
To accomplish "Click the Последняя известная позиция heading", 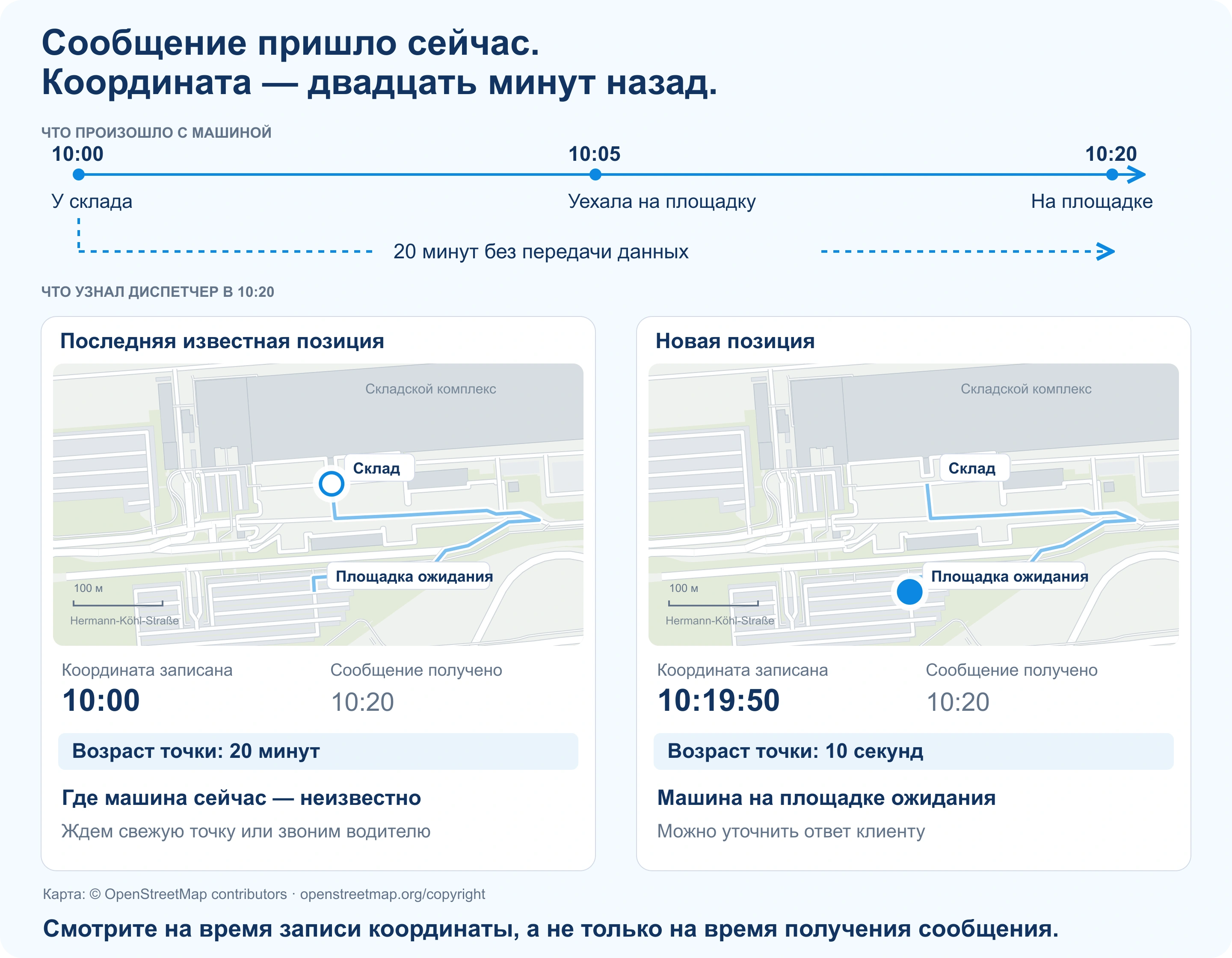I will [x=222, y=342].
